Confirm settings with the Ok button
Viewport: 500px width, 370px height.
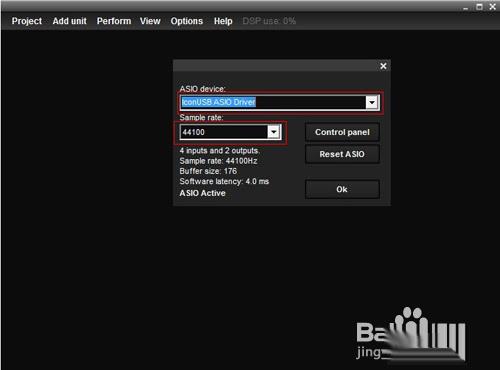point(342,189)
